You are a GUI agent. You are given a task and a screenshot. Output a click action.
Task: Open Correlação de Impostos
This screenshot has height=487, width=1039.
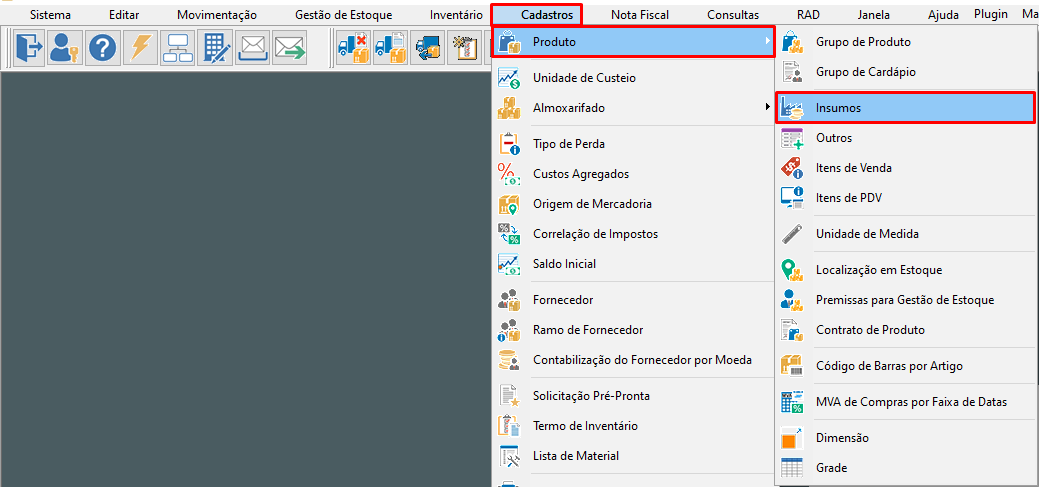633,233
